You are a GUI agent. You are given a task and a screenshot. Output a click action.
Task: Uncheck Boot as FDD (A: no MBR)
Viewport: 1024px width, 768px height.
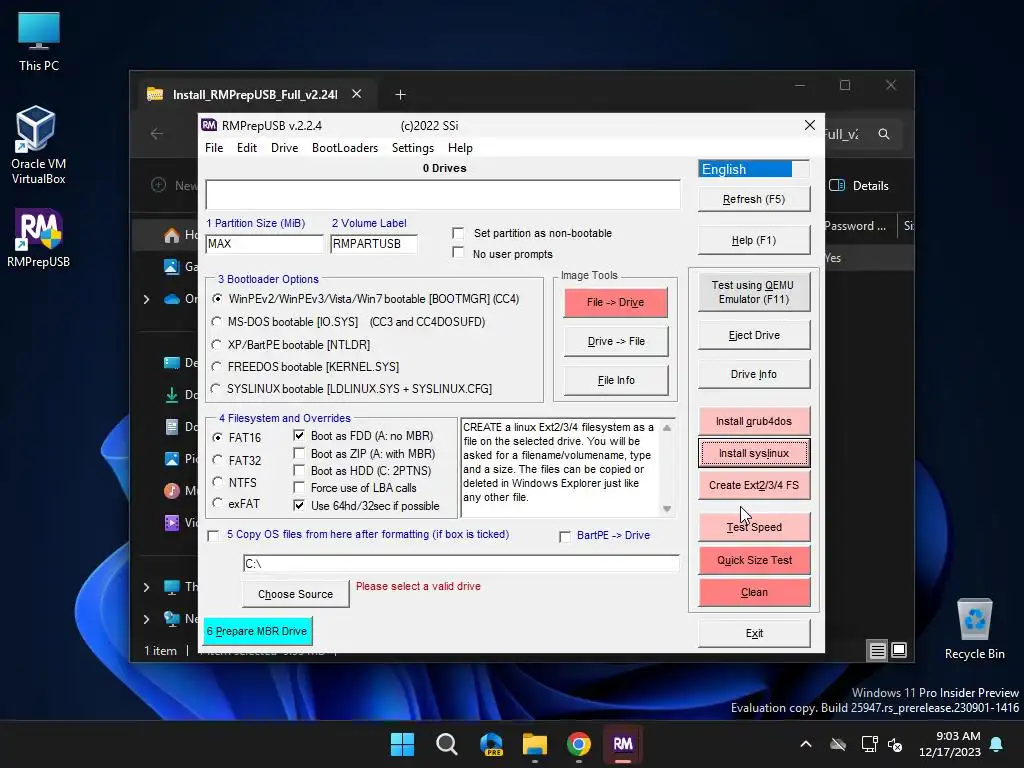point(299,436)
